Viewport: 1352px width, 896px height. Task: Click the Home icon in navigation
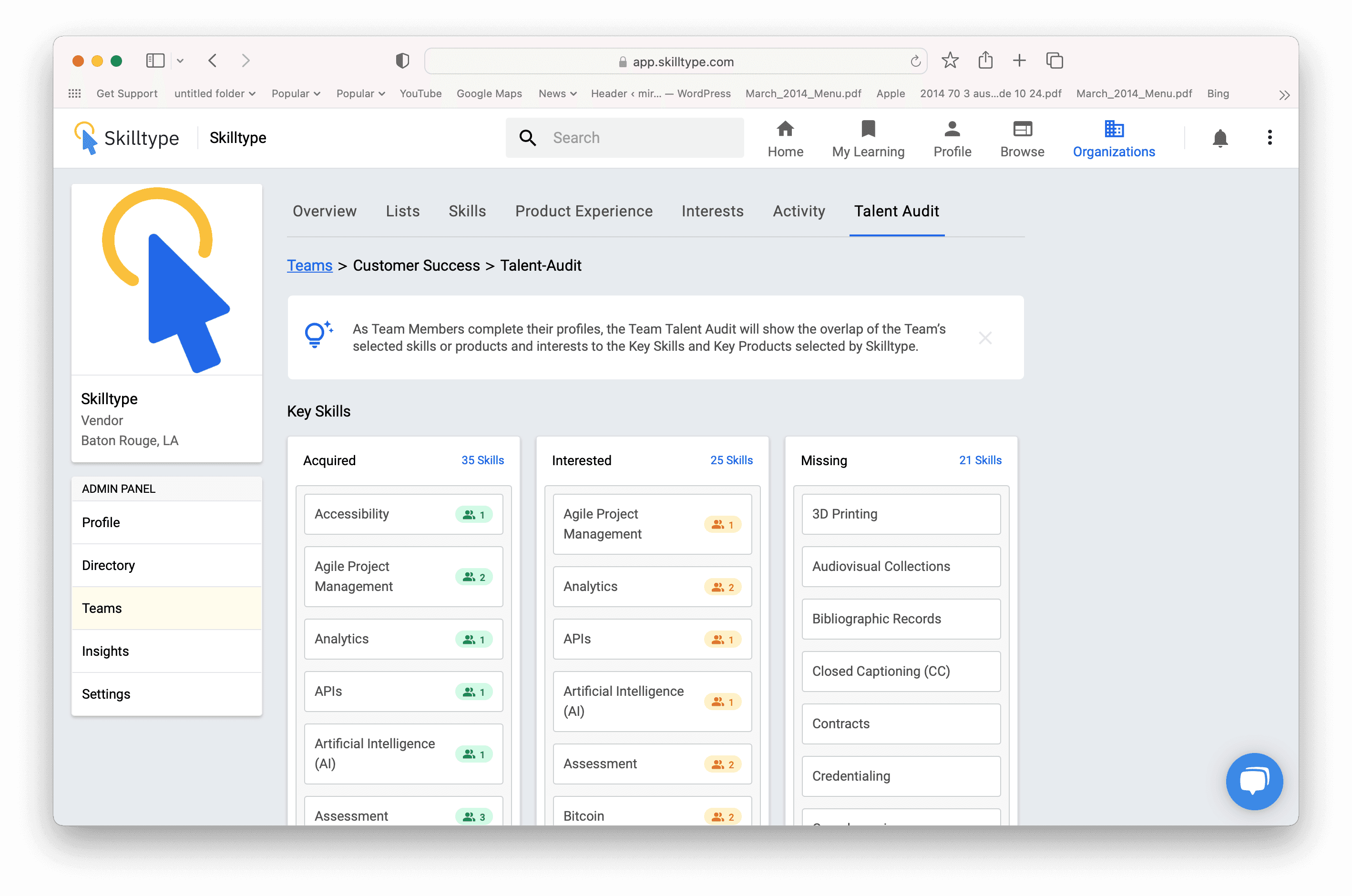click(785, 129)
